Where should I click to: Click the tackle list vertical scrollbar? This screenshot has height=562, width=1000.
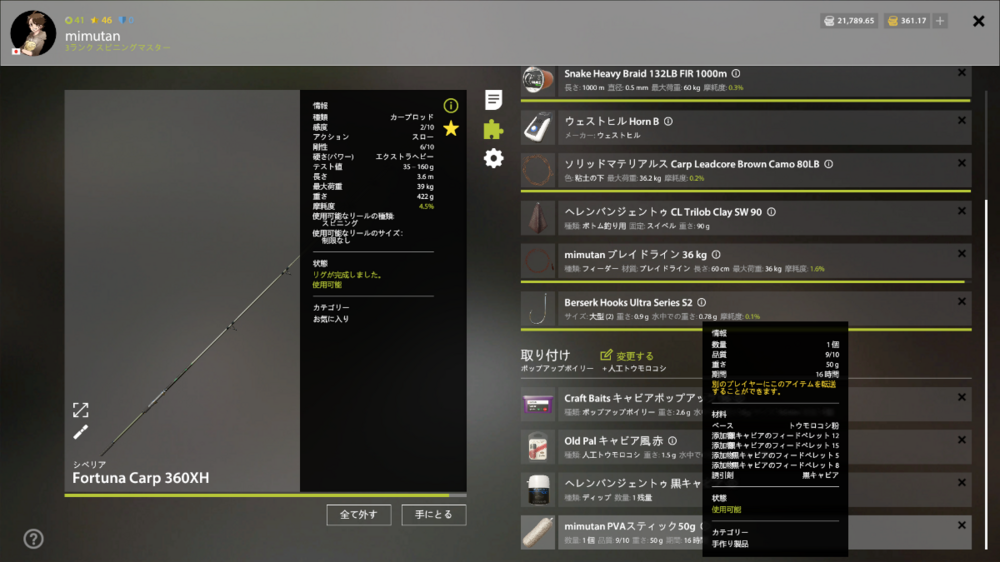click(x=986, y=373)
